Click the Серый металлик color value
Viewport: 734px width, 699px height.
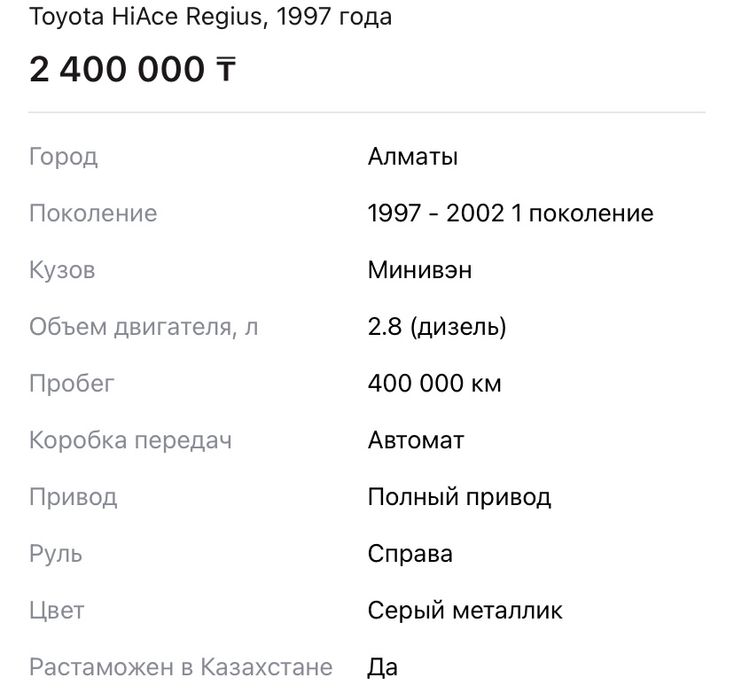465,610
